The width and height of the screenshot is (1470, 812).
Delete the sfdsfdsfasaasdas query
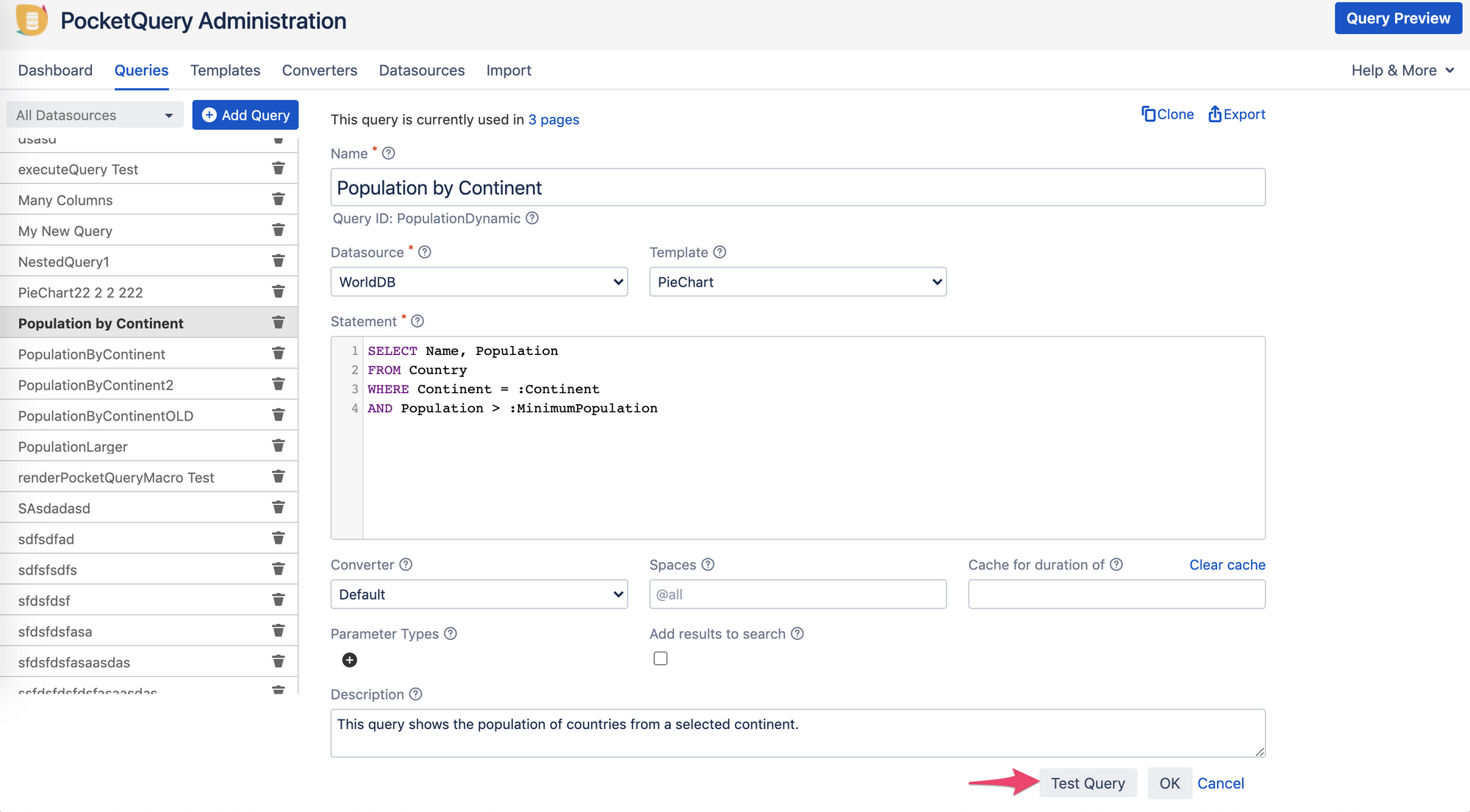(x=279, y=662)
